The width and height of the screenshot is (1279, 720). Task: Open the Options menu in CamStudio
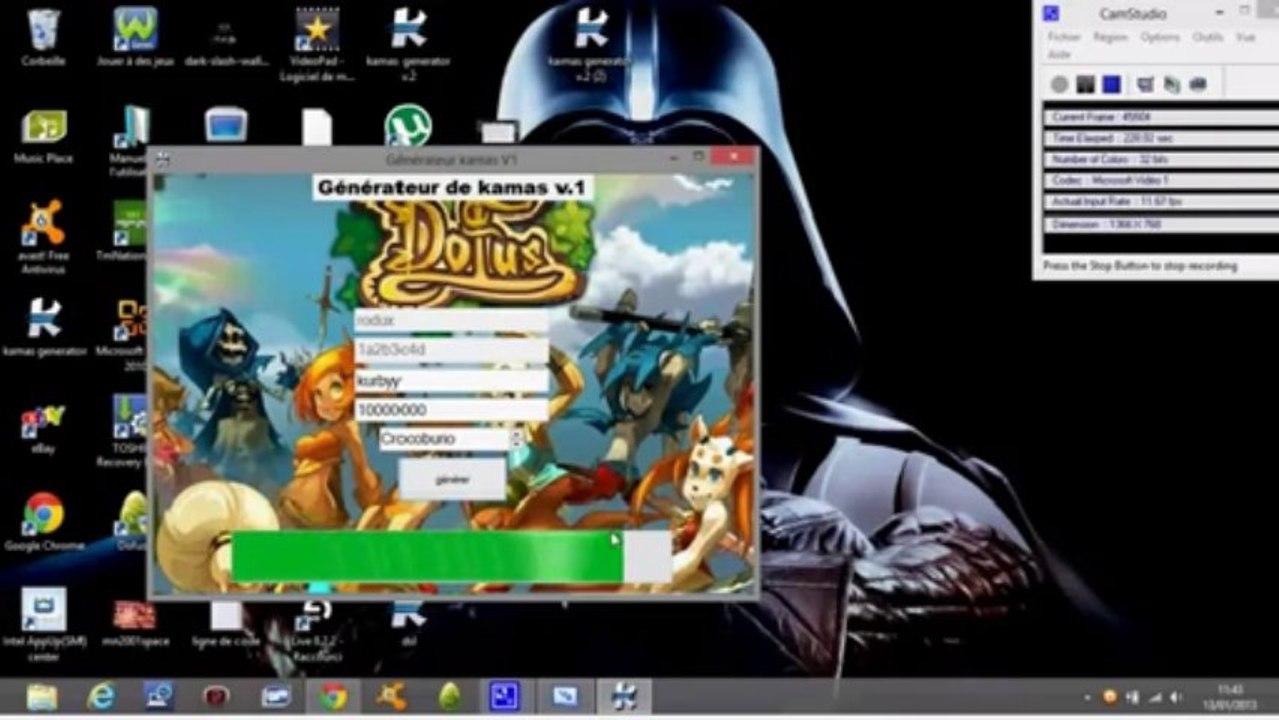(x=1160, y=37)
